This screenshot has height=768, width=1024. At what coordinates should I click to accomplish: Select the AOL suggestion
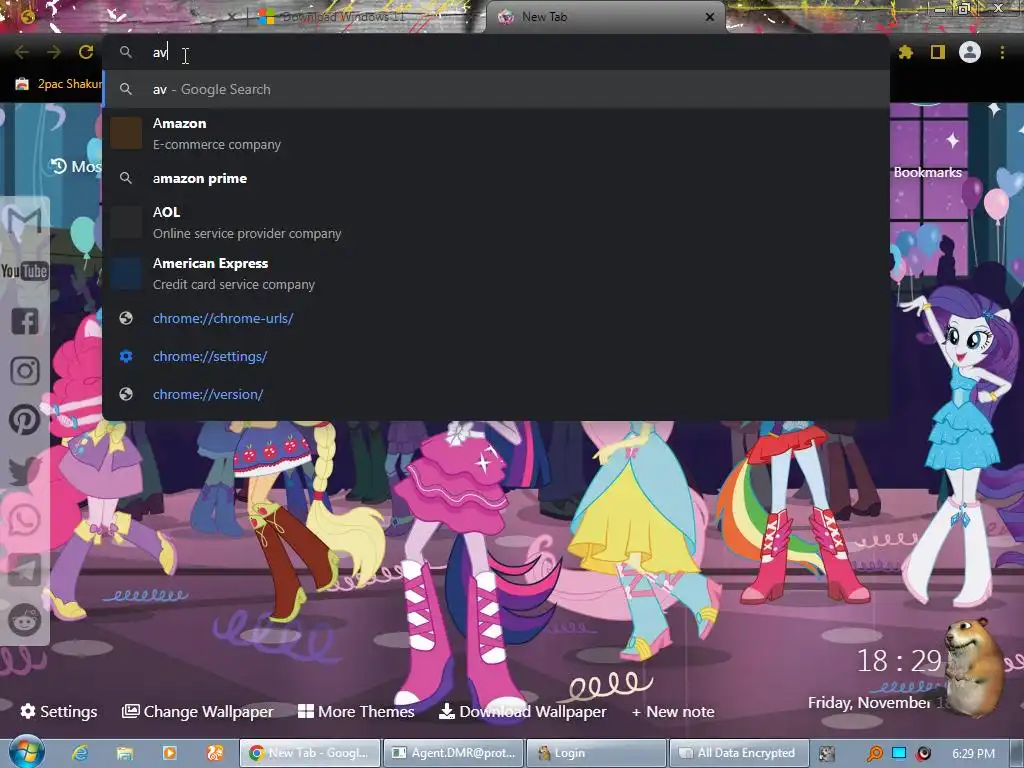pyautogui.click(x=496, y=223)
